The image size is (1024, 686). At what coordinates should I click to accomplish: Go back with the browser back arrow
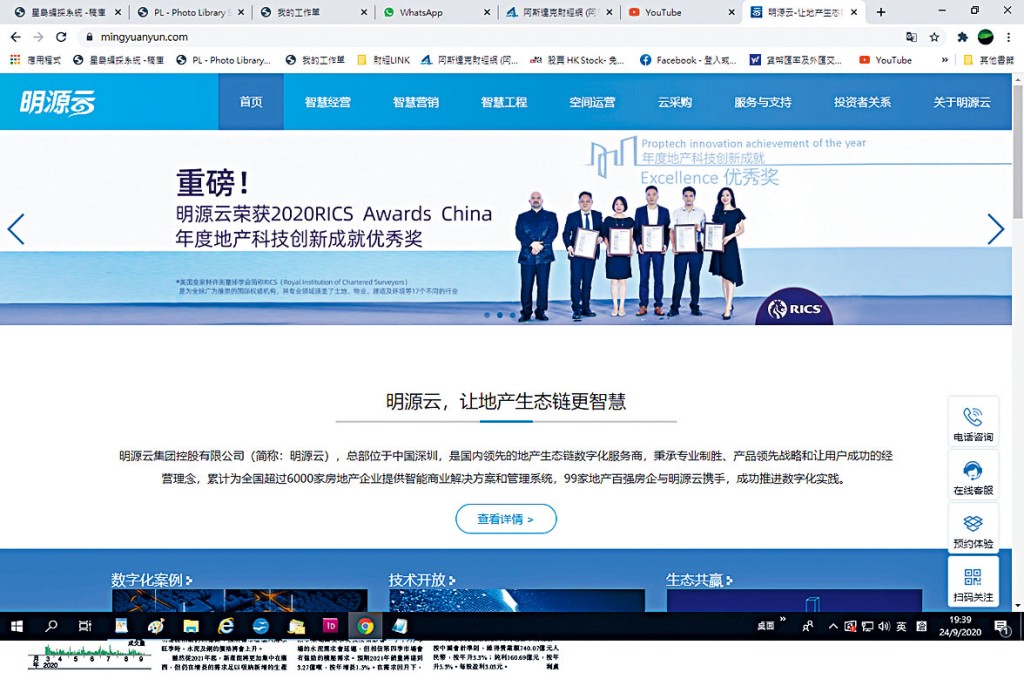pos(16,37)
